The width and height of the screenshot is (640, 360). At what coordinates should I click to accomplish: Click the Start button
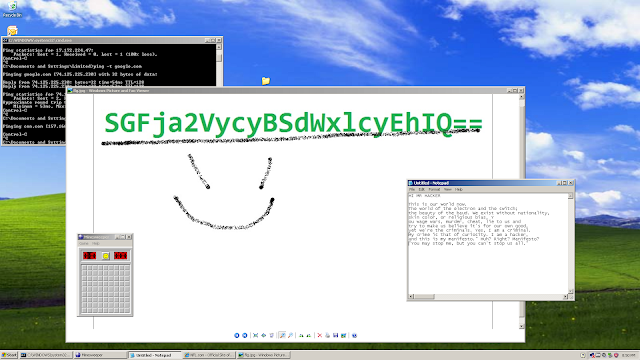pos(9,355)
